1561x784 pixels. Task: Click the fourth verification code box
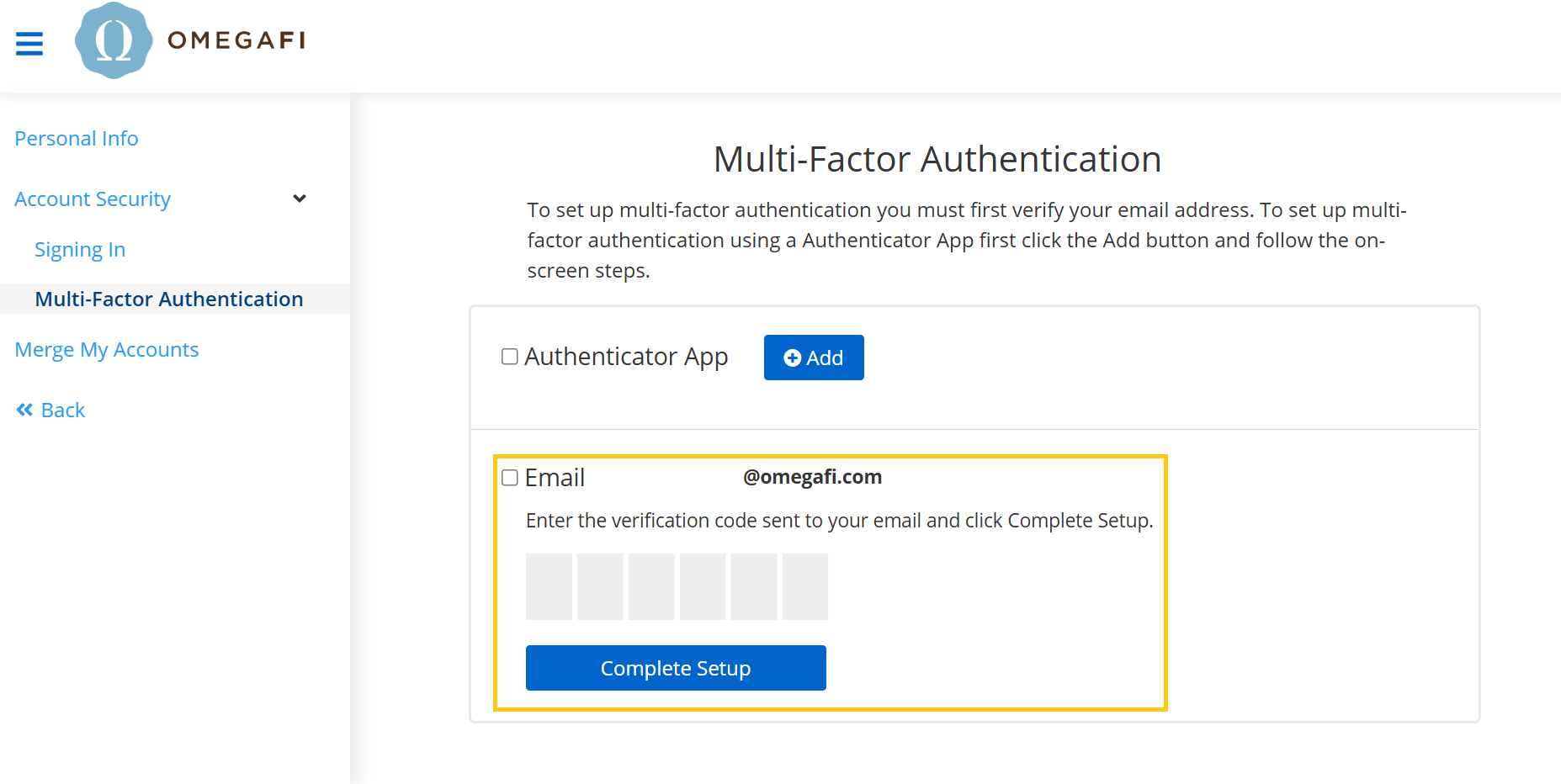[x=703, y=586]
